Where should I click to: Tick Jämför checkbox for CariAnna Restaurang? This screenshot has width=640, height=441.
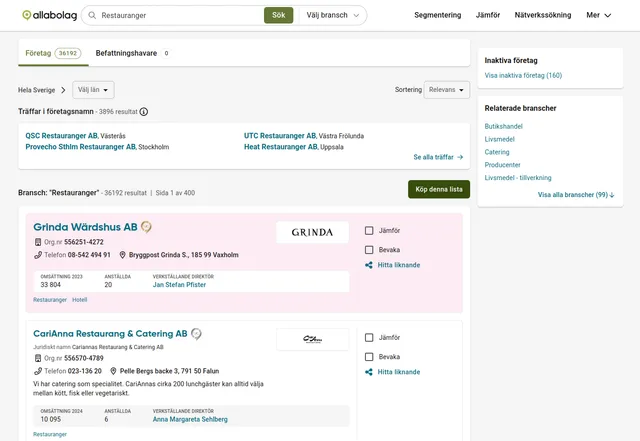tap(369, 338)
